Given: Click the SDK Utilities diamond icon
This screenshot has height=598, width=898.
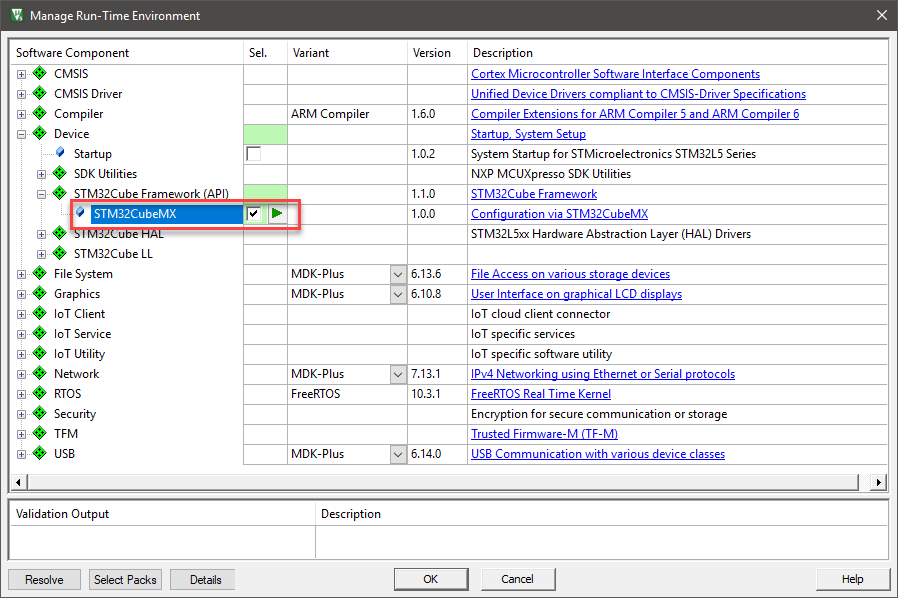Looking at the screenshot, I should [x=60, y=173].
